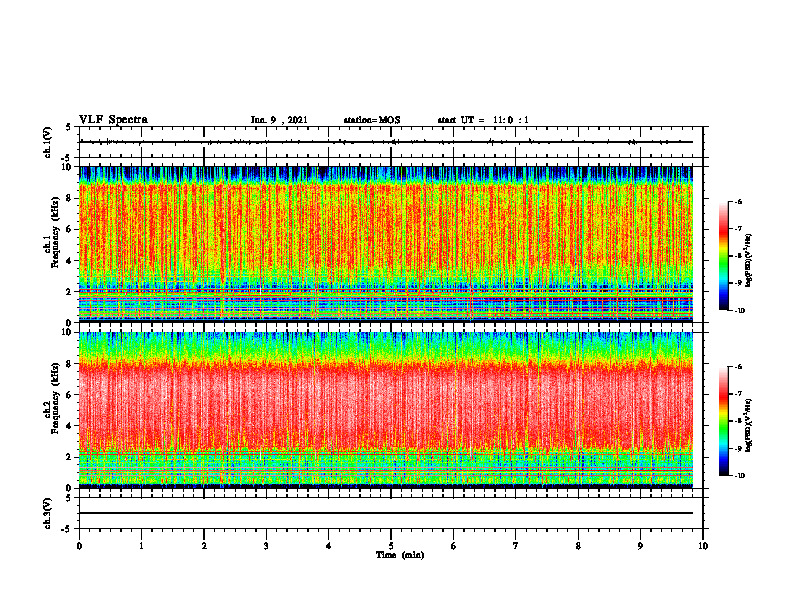Click the "ch.1(V)" waveform axis label

click(47, 142)
